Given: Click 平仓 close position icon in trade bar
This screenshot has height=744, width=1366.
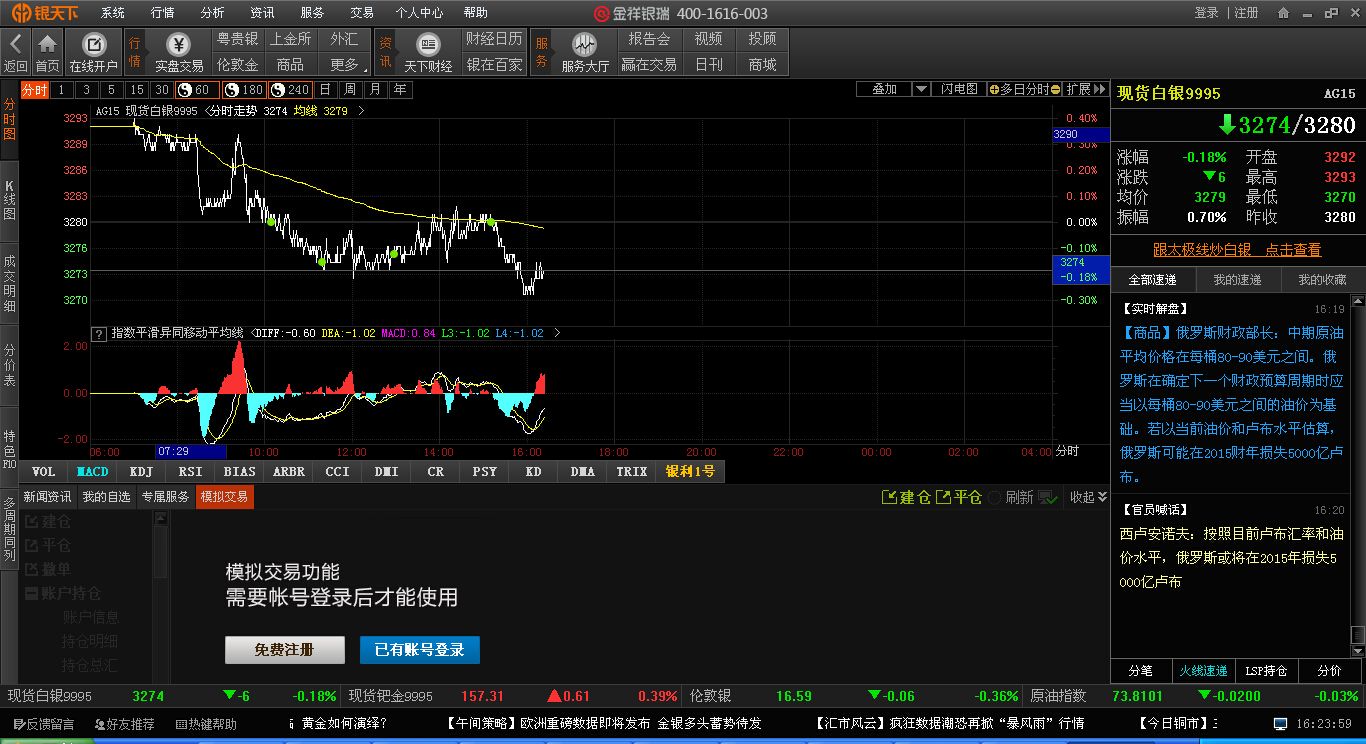Looking at the screenshot, I should (x=943, y=497).
